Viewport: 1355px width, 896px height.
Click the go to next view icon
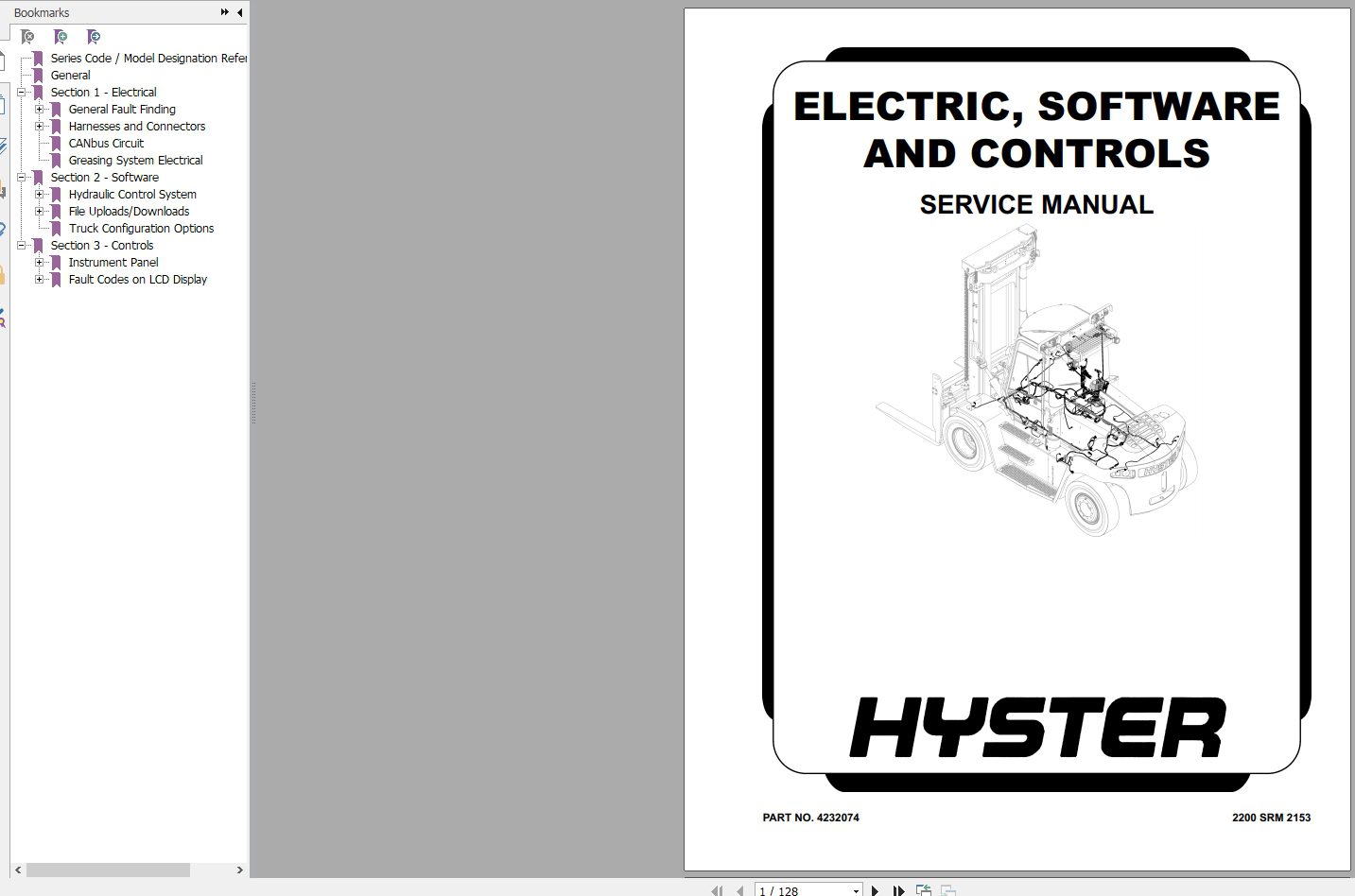tap(947, 890)
